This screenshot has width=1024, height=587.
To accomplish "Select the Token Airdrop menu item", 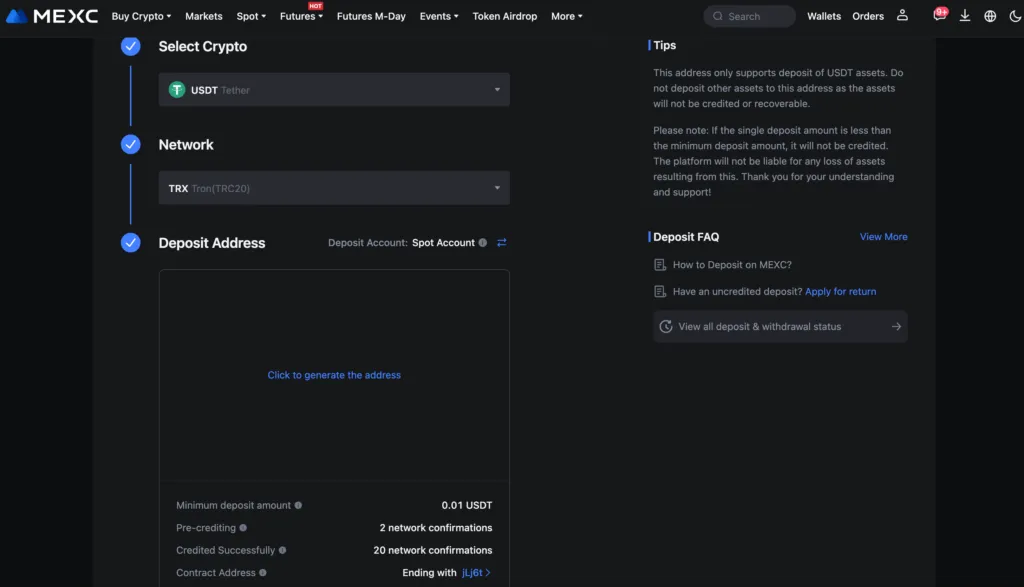I will tap(505, 16).
